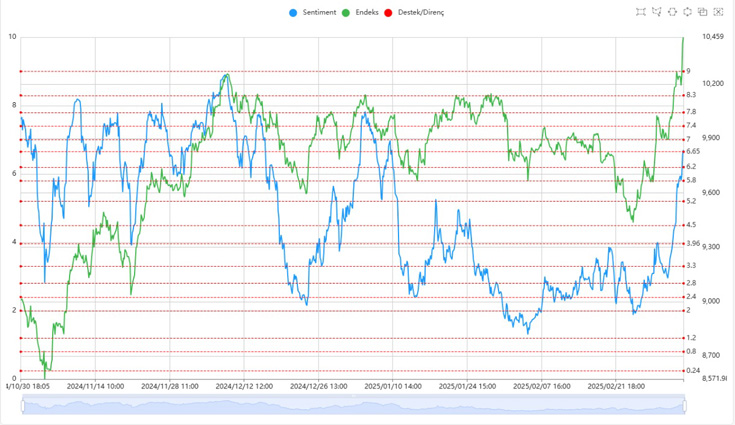Click the 6.65 level label on right
Viewport: 735px width, 425px height.
[693, 152]
